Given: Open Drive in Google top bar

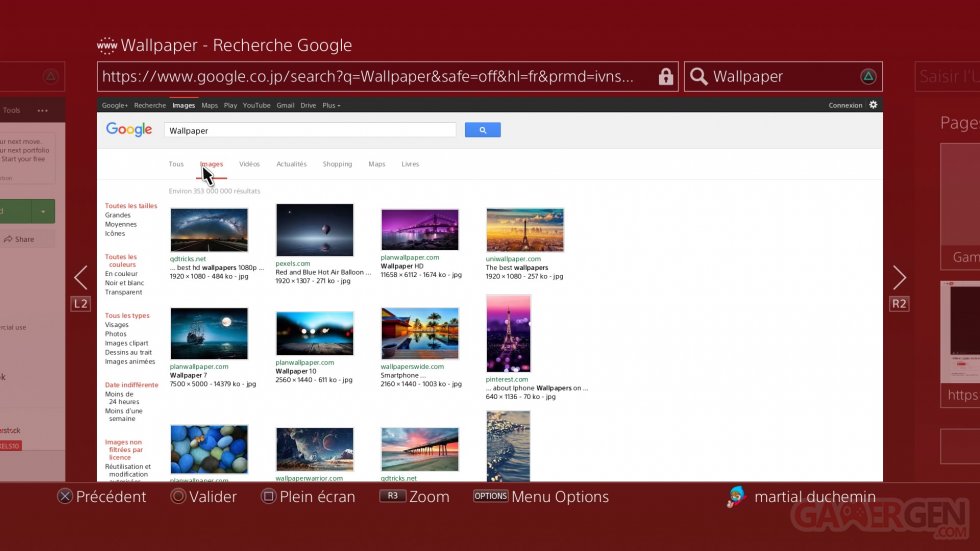Looking at the screenshot, I should 308,106.
